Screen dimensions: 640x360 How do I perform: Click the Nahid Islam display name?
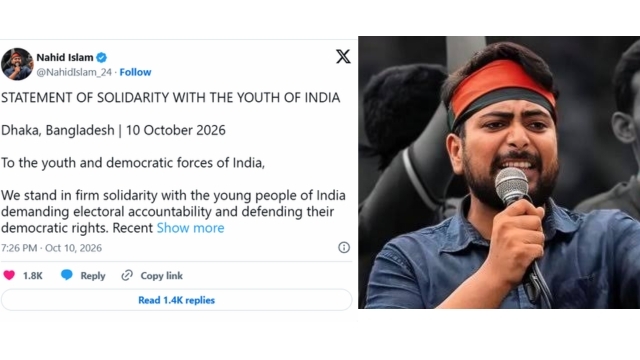[x=65, y=58]
